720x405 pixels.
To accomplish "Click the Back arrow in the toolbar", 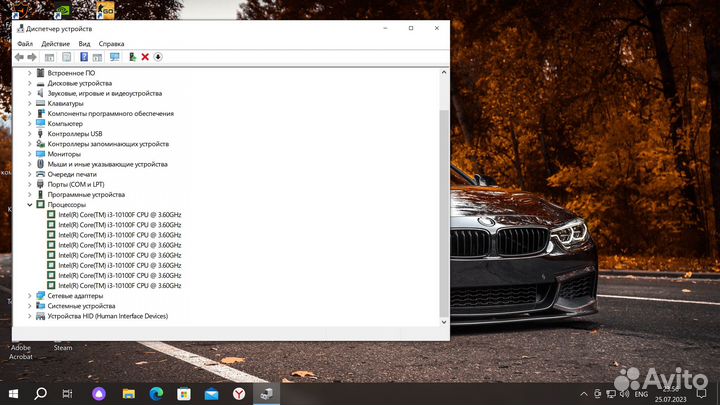I will (x=19, y=57).
